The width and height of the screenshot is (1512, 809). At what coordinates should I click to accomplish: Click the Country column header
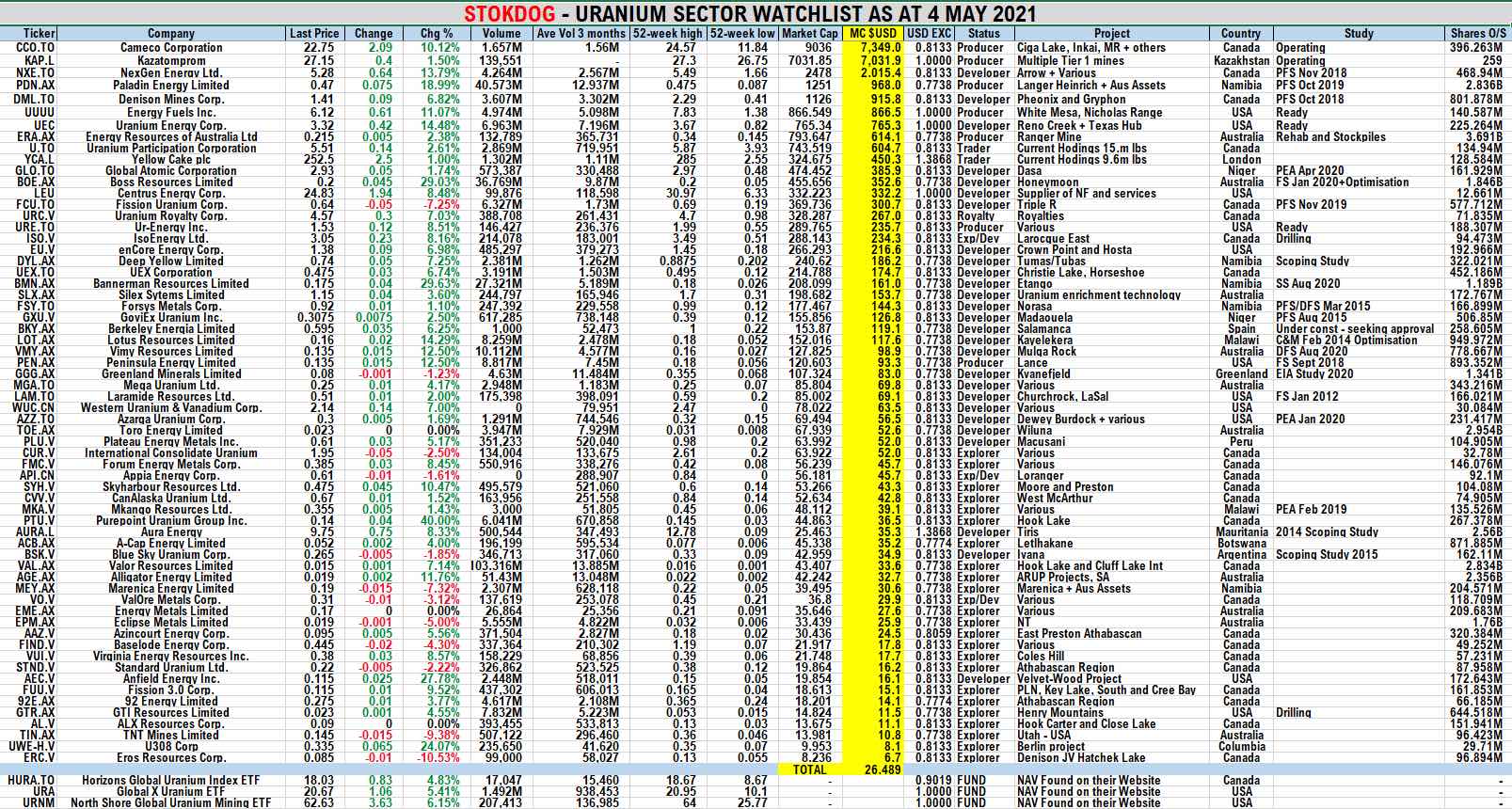pyautogui.click(x=1241, y=33)
